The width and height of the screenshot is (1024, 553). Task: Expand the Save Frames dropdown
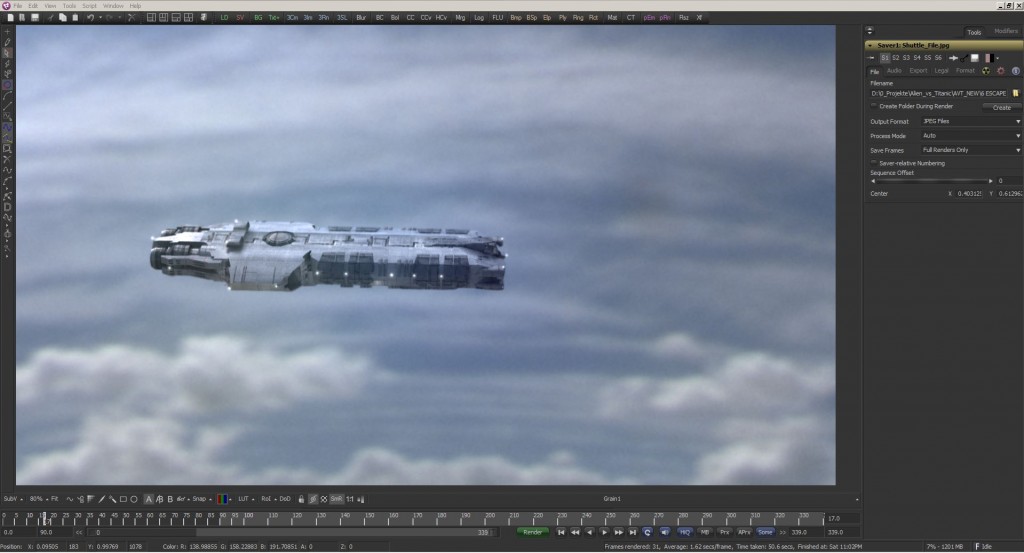point(968,150)
